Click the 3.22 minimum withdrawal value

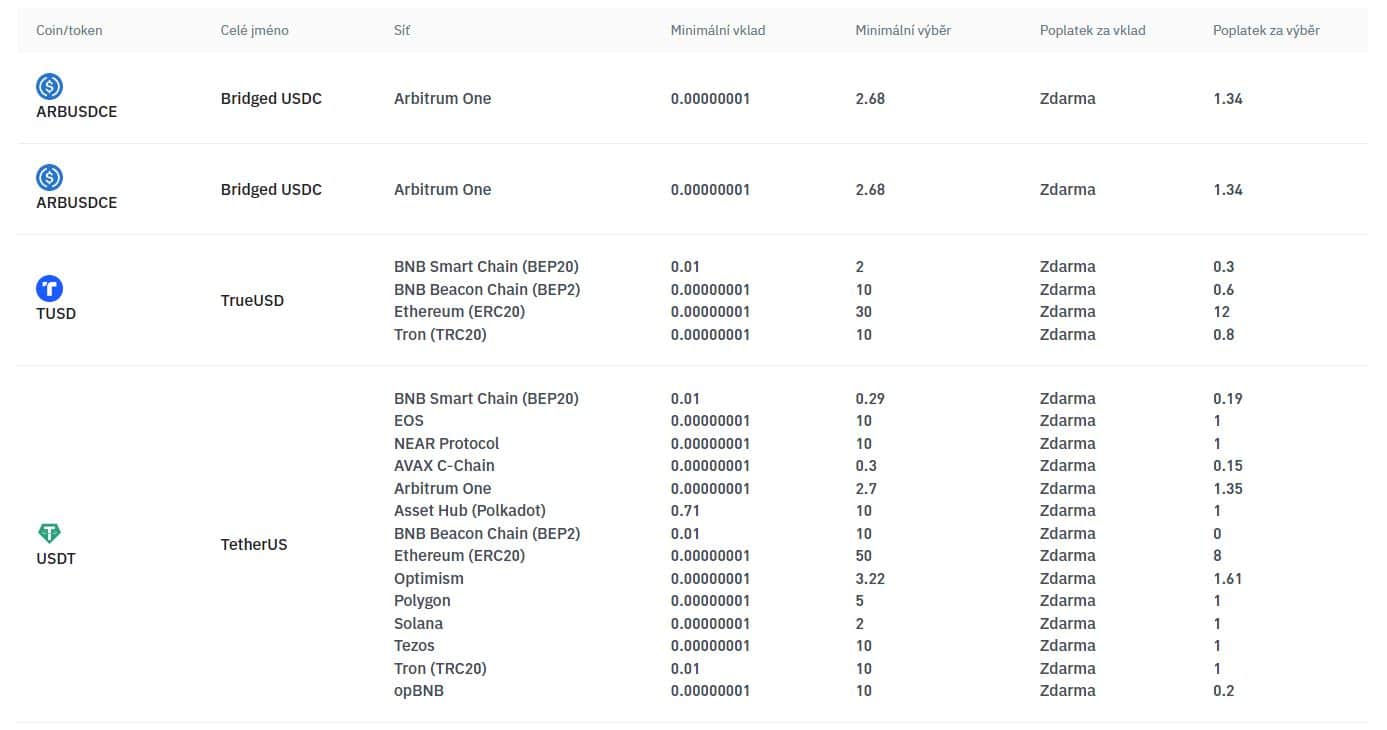click(x=870, y=578)
